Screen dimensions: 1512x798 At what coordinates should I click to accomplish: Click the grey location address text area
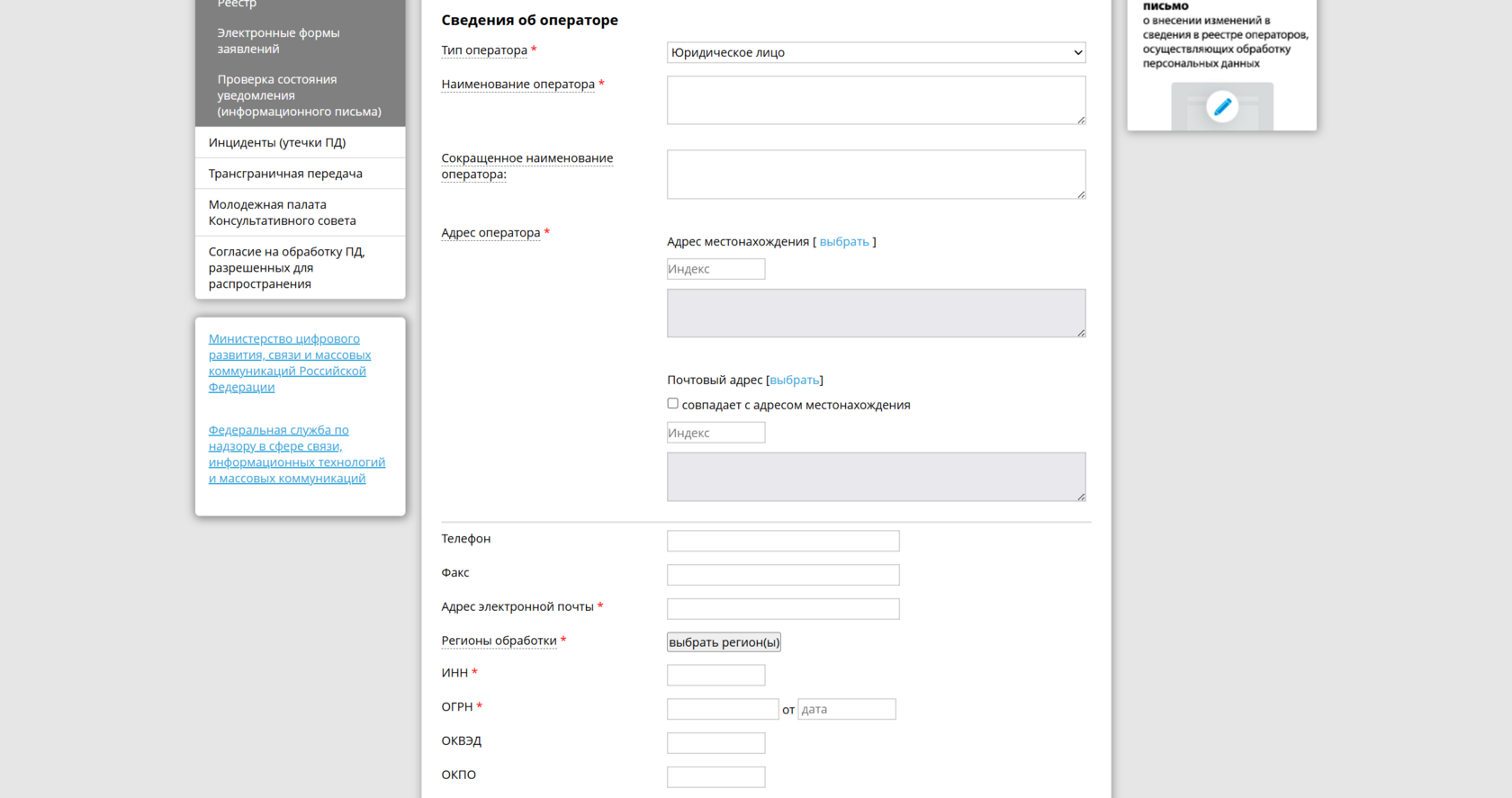click(x=876, y=313)
